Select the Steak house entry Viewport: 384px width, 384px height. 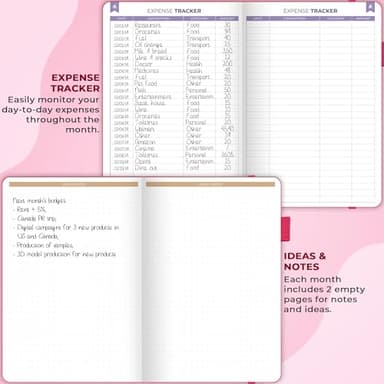point(150,103)
